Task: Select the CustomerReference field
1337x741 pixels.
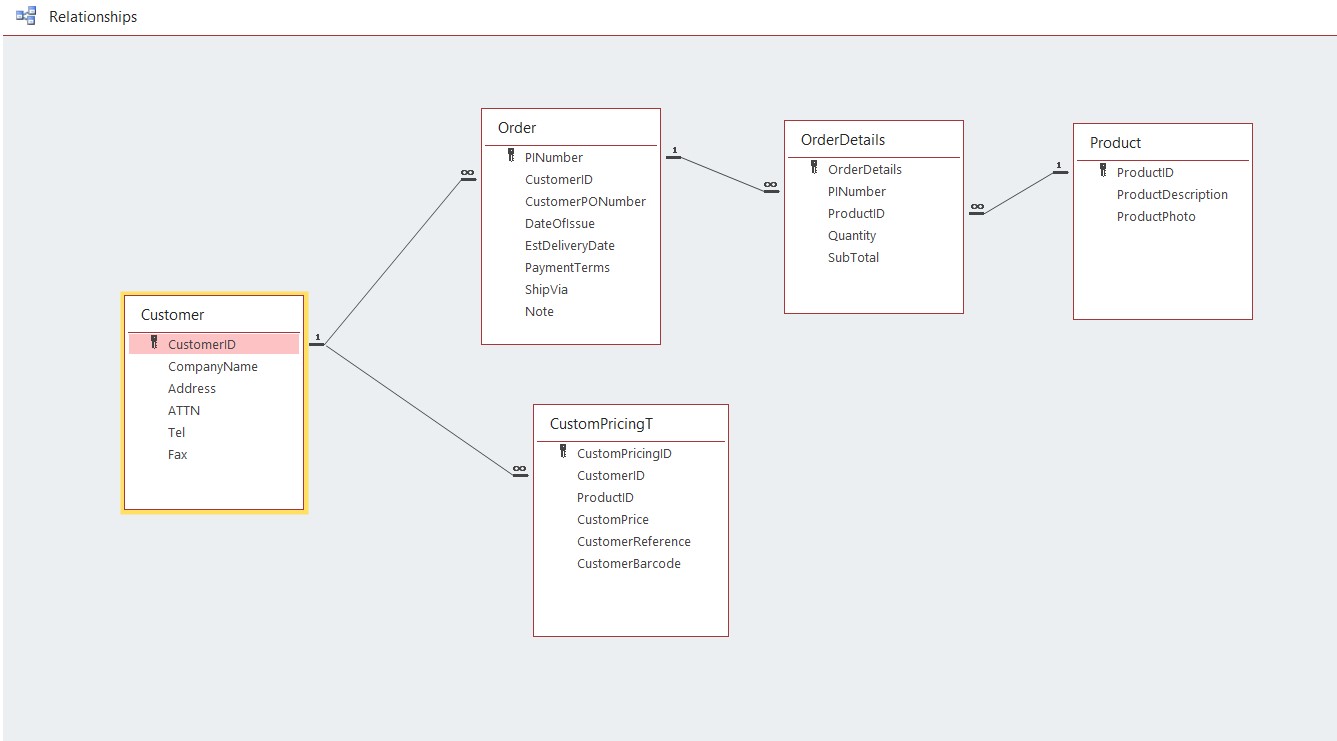Action: 634,542
